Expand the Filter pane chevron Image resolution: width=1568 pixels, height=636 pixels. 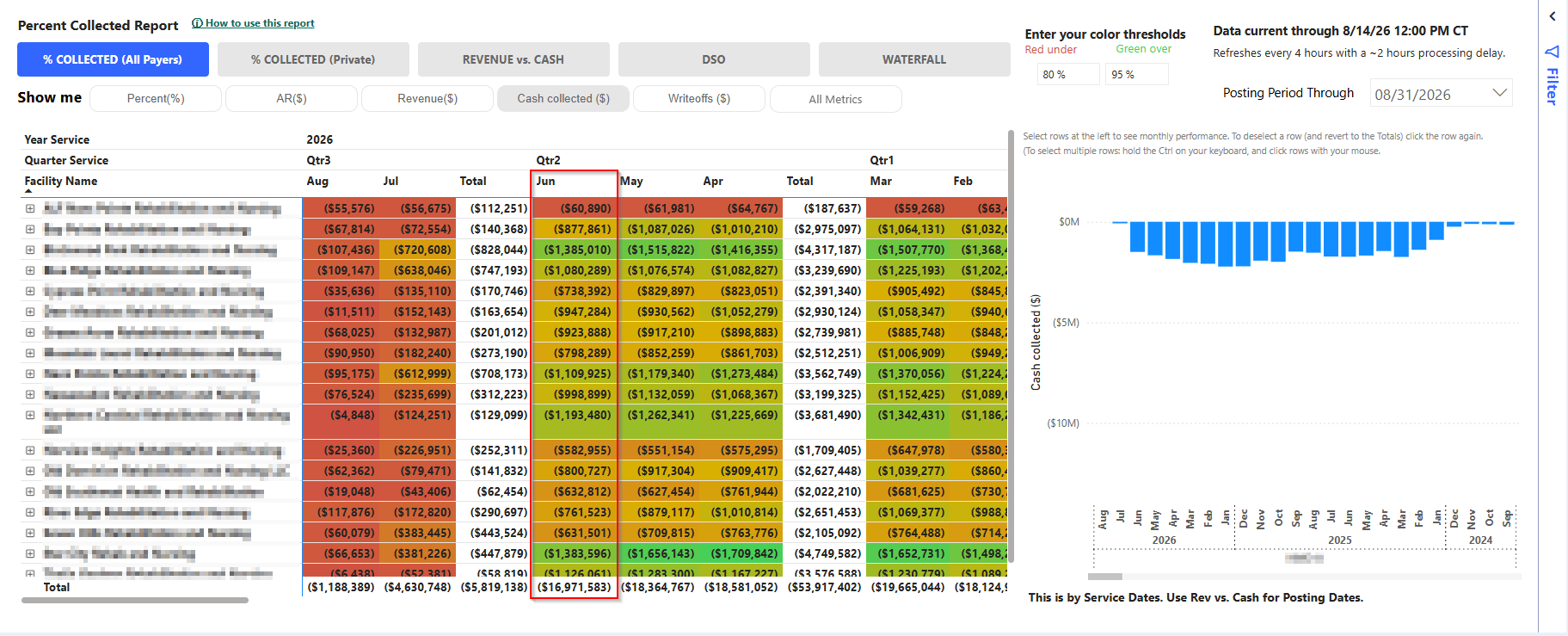coord(1552,16)
